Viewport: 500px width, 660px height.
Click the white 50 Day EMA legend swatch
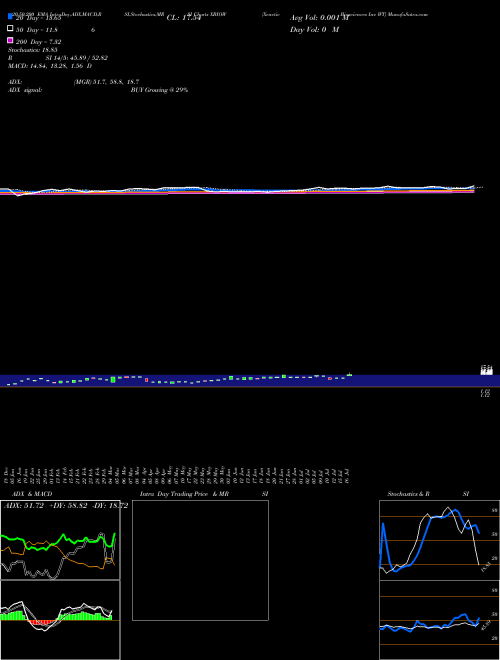pos(10,29)
